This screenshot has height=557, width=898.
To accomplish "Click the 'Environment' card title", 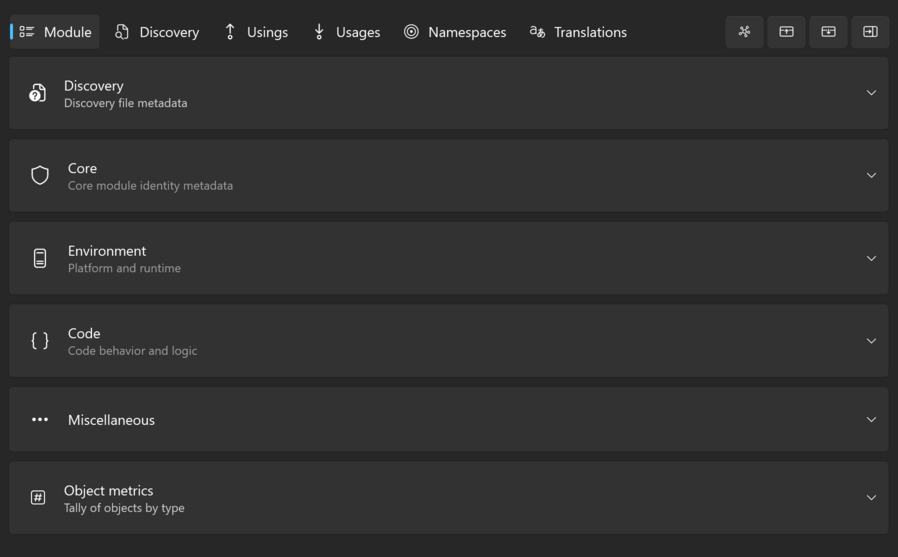I will [107, 251].
